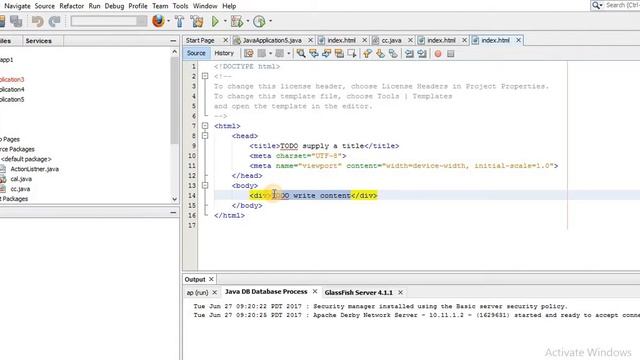
Task: Close the cc.java editor tab
Action: (x=410, y=40)
